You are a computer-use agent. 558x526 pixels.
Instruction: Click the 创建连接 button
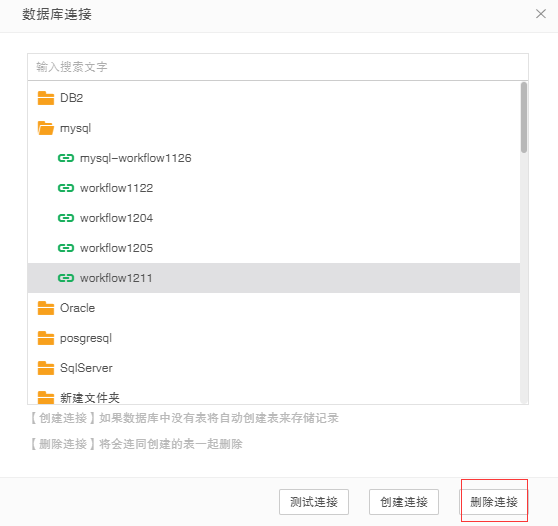pyautogui.click(x=404, y=502)
